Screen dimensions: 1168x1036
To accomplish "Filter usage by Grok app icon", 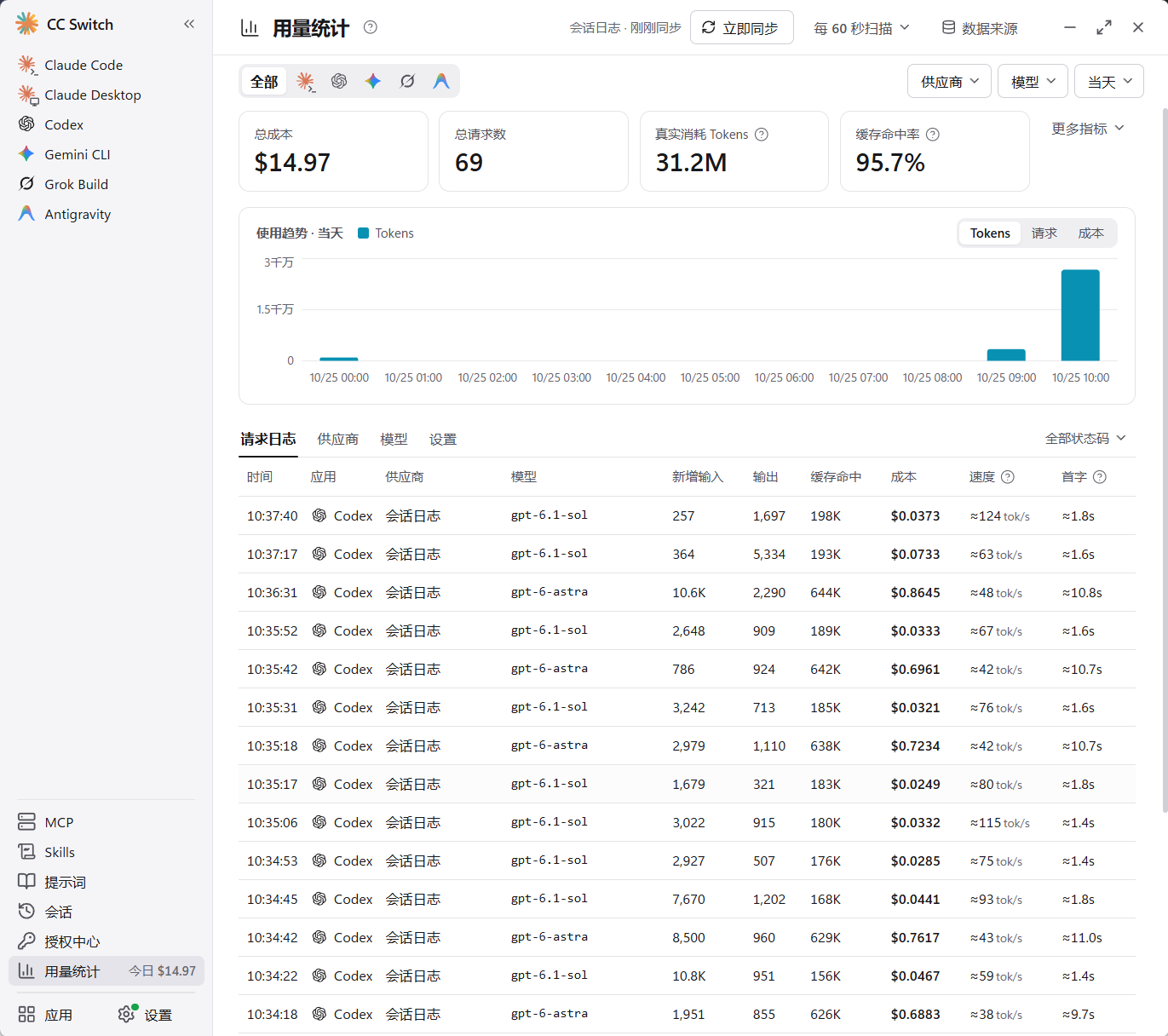I will (407, 81).
